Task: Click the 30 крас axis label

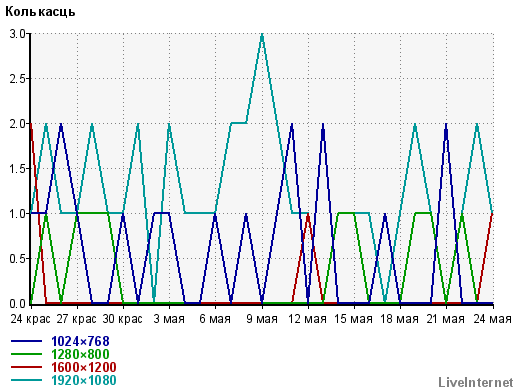Action: [x=122, y=319]
